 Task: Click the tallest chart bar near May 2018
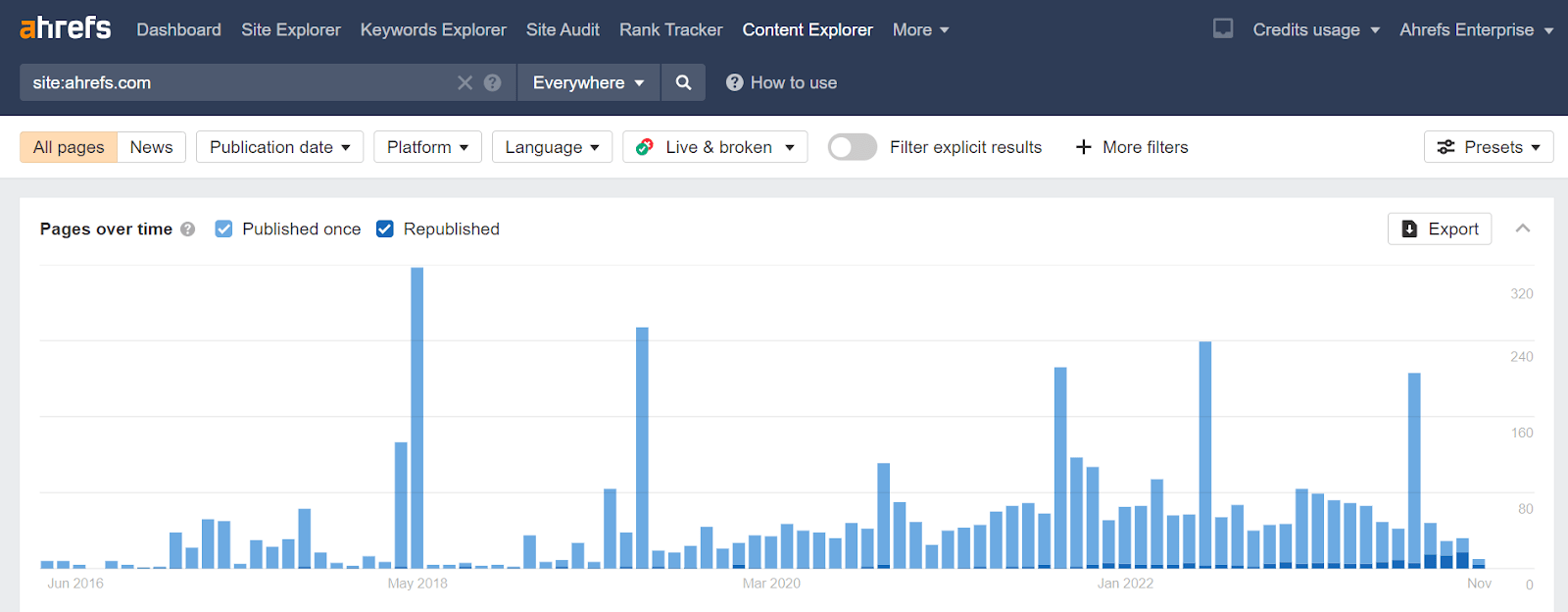tap(417, 418)
